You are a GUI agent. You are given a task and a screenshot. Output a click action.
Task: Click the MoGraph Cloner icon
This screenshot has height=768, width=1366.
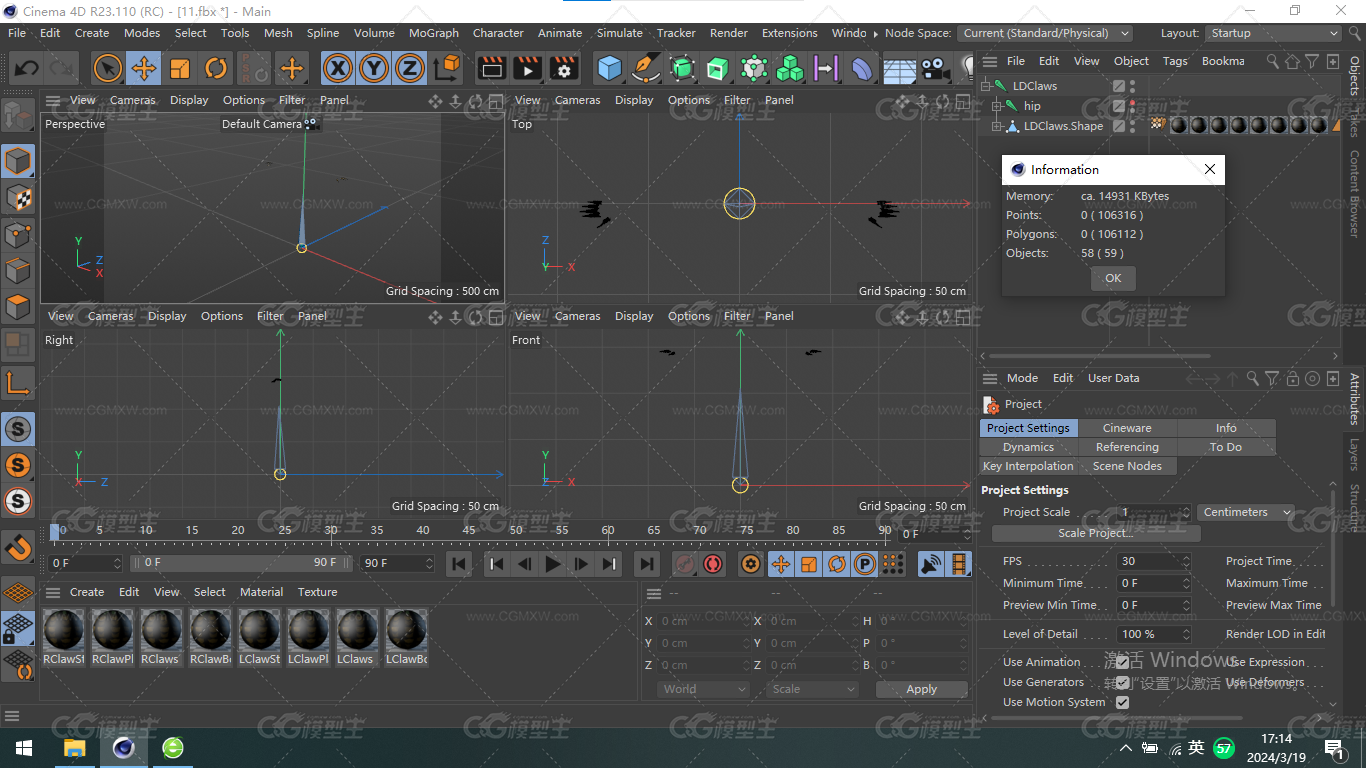pyautogui.click(x=790, y=68)
